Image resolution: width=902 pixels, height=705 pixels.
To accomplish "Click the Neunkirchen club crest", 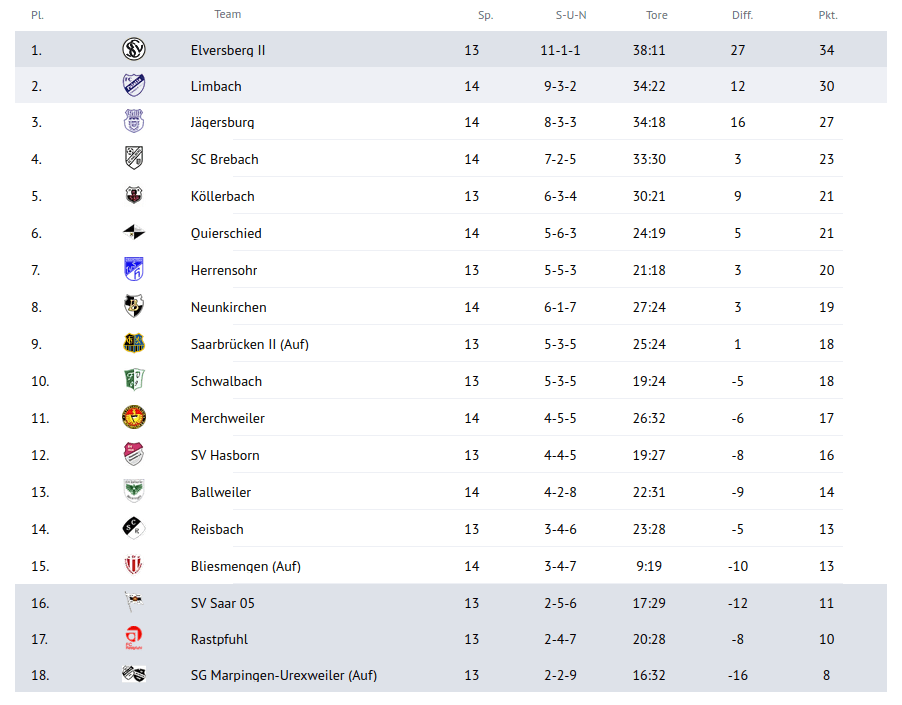I will click(x=133, y=307).
